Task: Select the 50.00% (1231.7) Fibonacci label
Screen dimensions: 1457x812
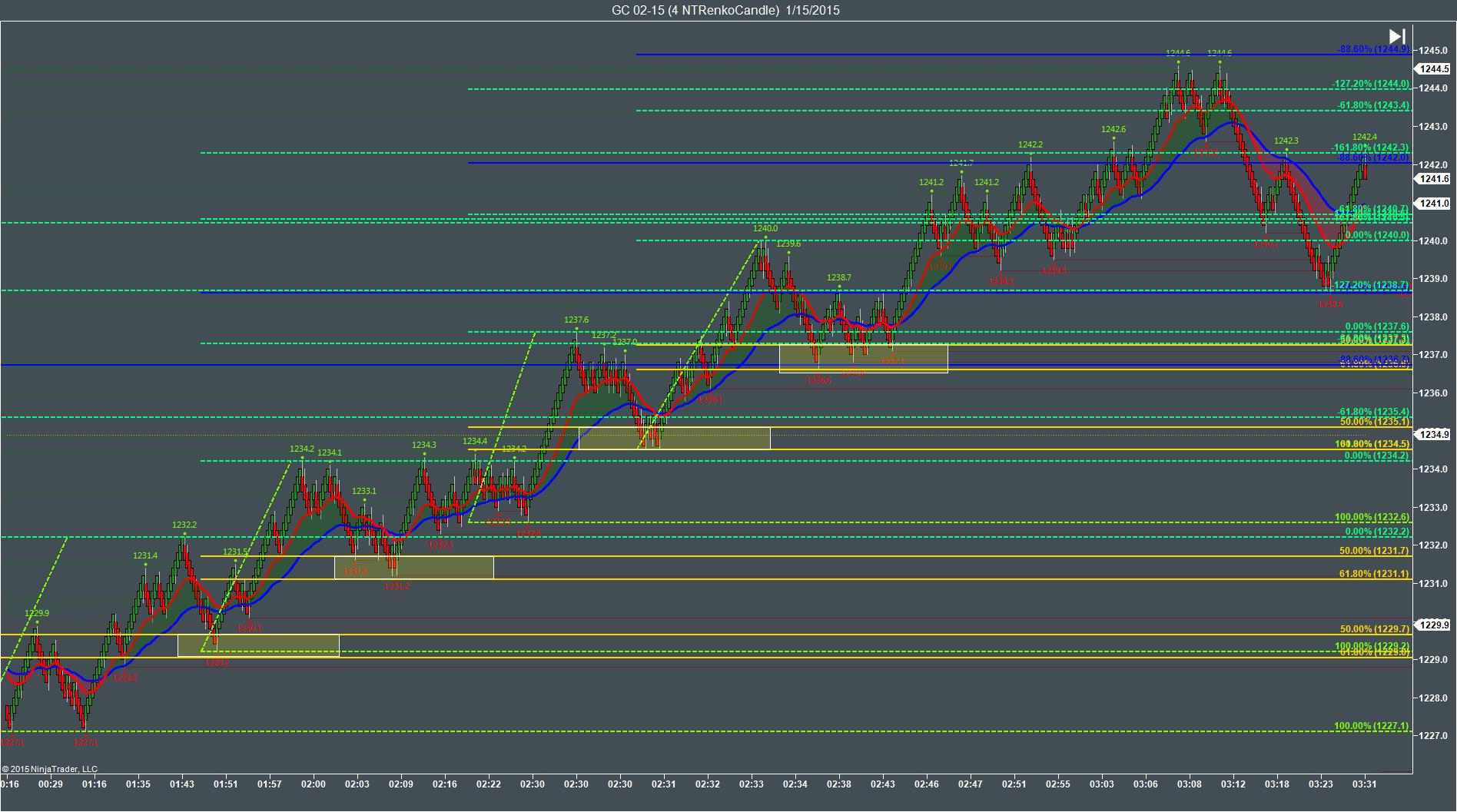Action: [x=1375, y=551]
